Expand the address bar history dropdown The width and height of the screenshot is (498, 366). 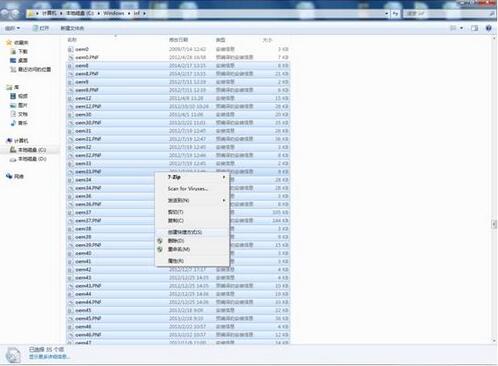coord(386,13)
